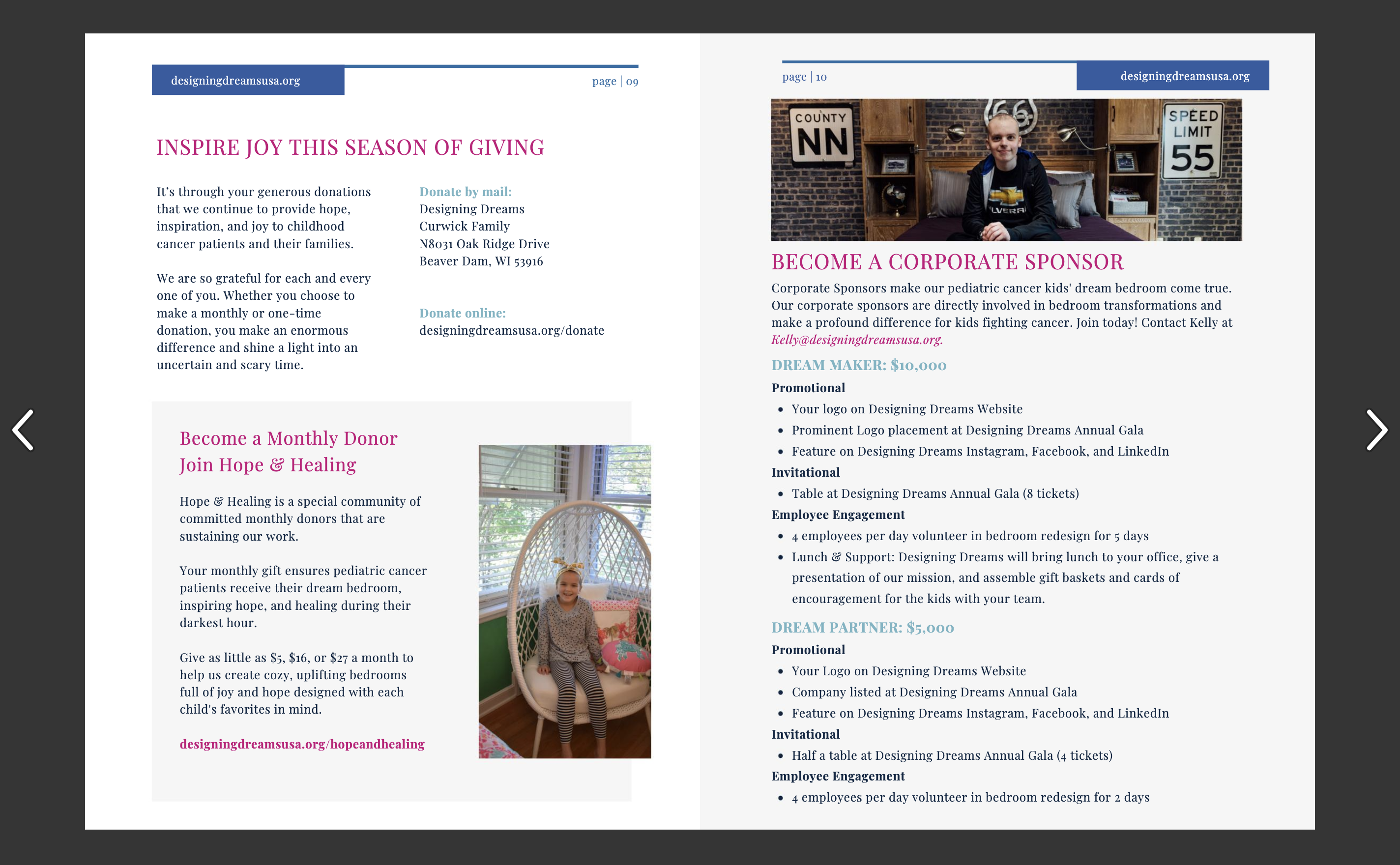Click 'Employee Engagement' subheading under Dream Maker

838,514
